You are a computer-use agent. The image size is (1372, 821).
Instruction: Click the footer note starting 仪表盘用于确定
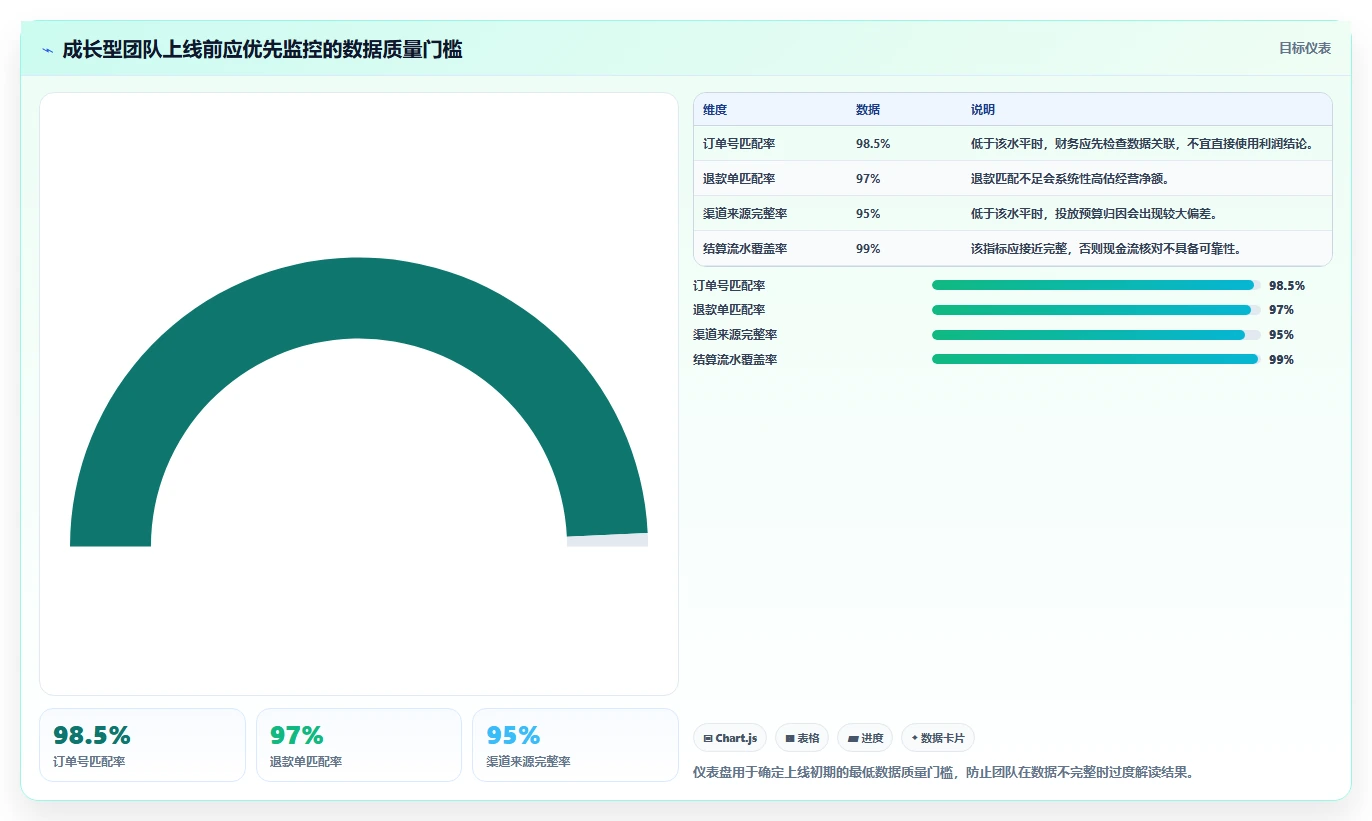(943, 772)
